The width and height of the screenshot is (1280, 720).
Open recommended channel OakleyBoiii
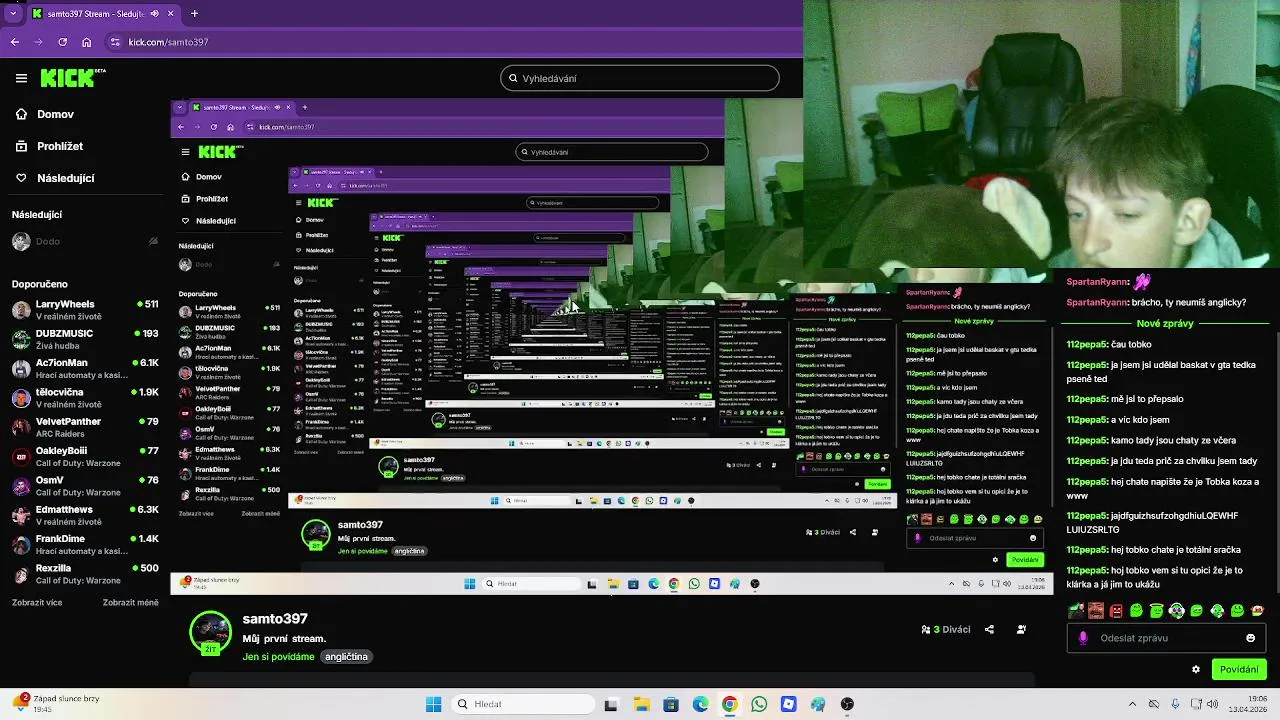pos(85,456)
